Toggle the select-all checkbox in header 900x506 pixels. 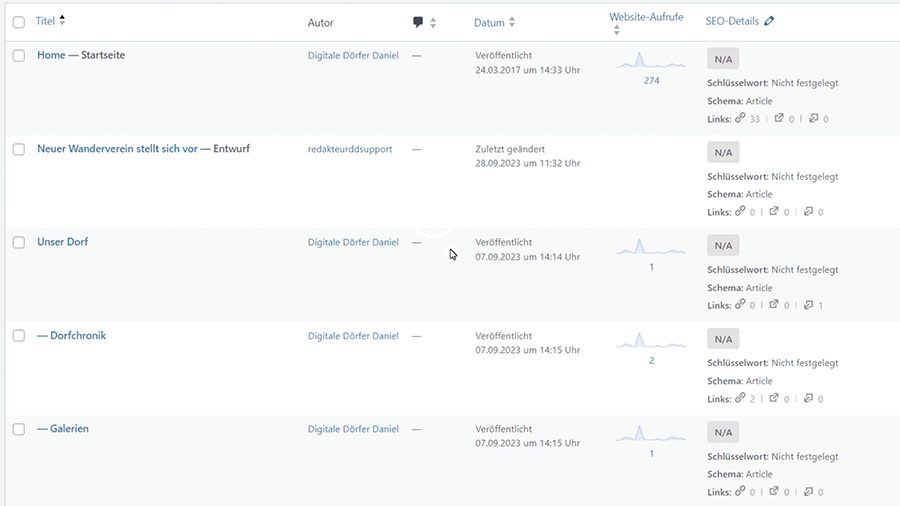pyautogui.click(x=19, y=22)
